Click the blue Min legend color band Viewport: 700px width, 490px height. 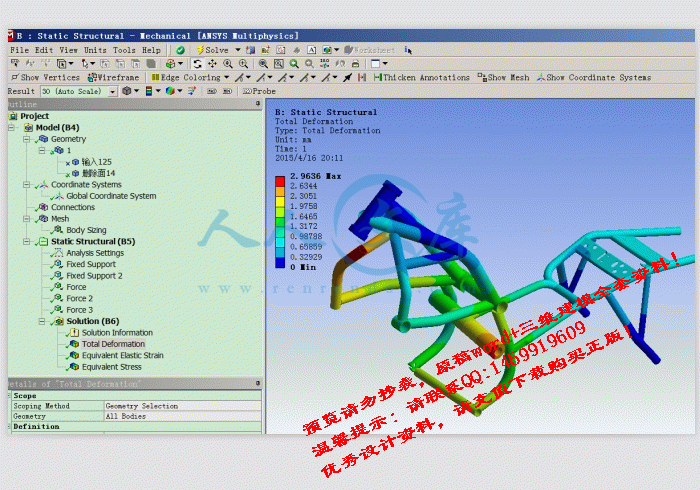point(280,262)
